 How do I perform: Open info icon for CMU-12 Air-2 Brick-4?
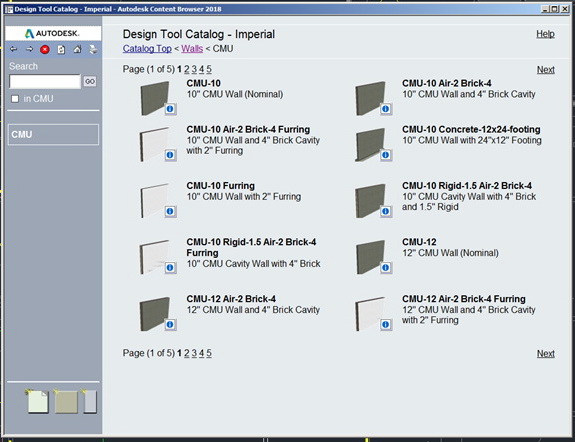pos(170,325)
